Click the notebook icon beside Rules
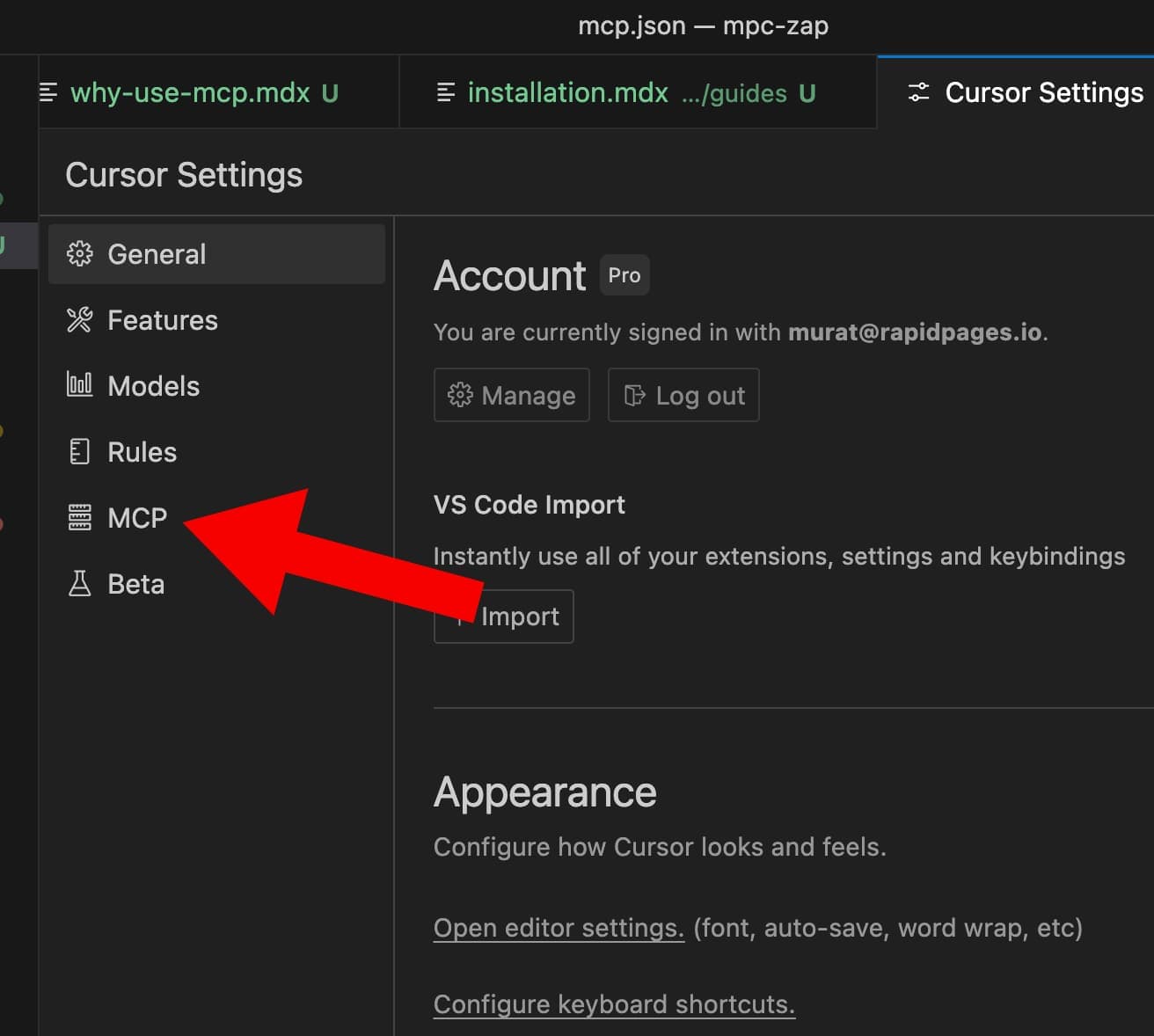Image resolution: width=1154 pixels, height=1036 pixels. point(79,452)
